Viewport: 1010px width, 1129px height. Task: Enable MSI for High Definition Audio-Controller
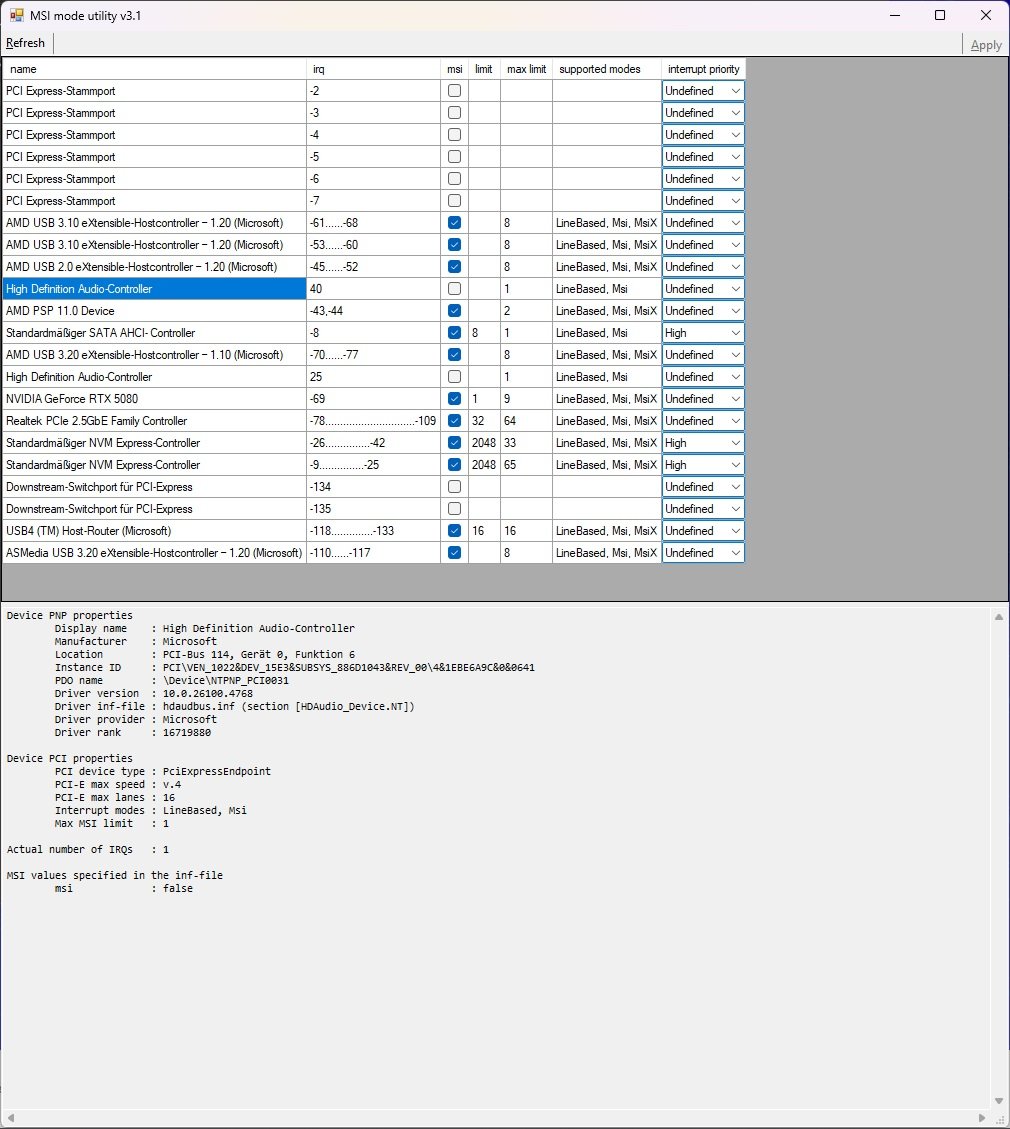coord(454,288)
